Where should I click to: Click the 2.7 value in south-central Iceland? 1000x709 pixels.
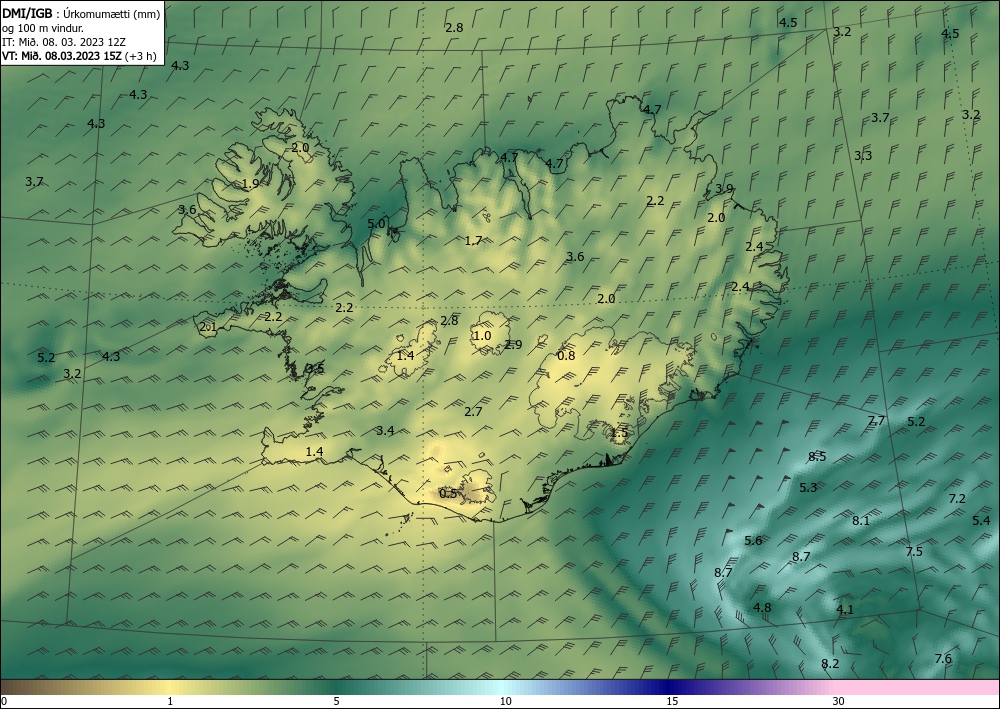tap(473, 412)
